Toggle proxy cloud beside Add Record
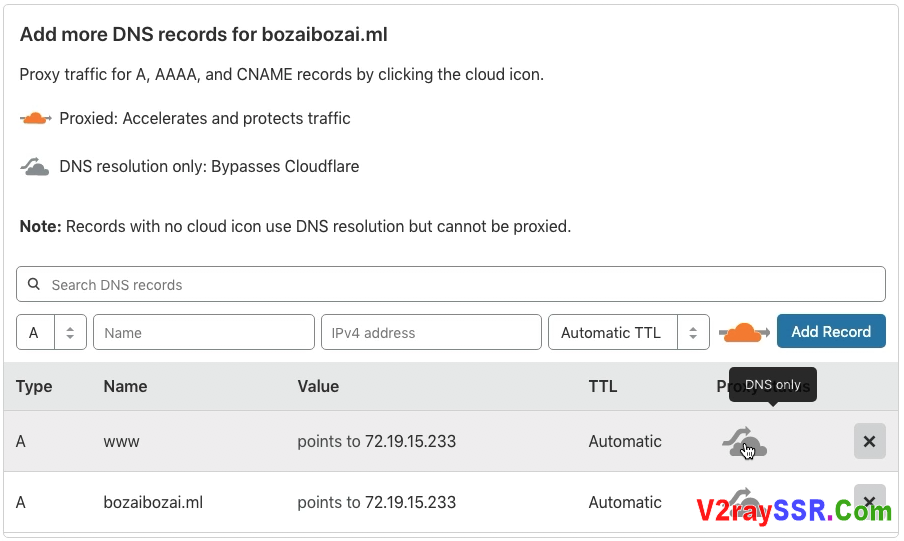 point(744,332)
